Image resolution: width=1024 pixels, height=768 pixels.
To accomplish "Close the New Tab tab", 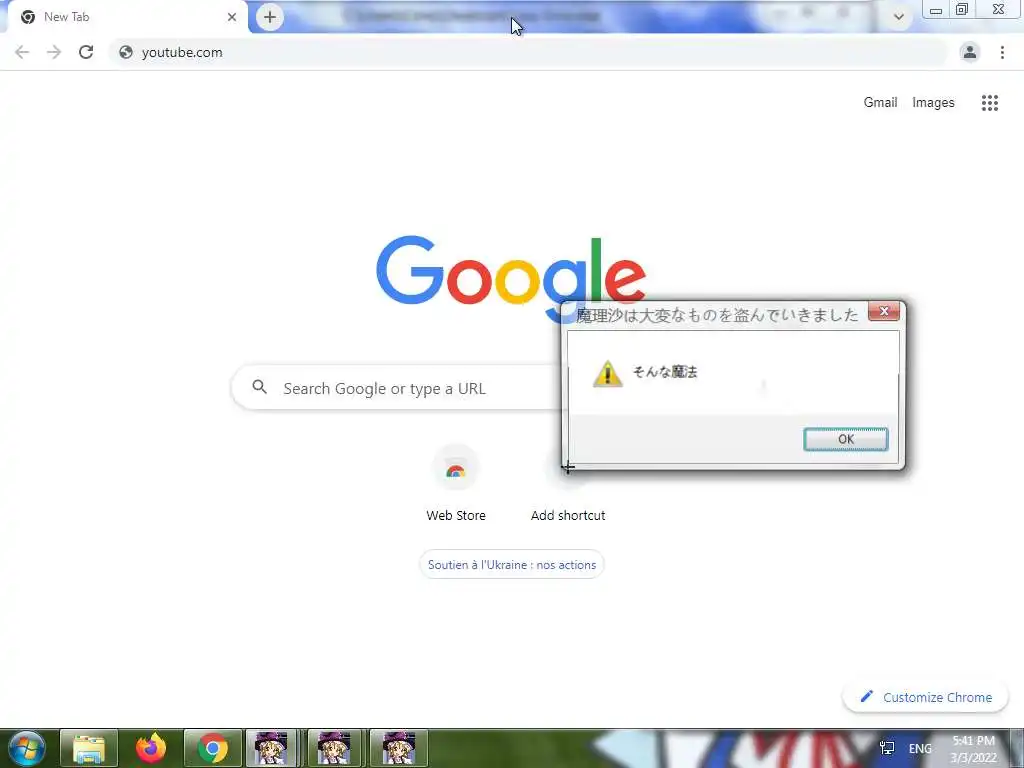I will pyautogui.click(x=232, y=17).
